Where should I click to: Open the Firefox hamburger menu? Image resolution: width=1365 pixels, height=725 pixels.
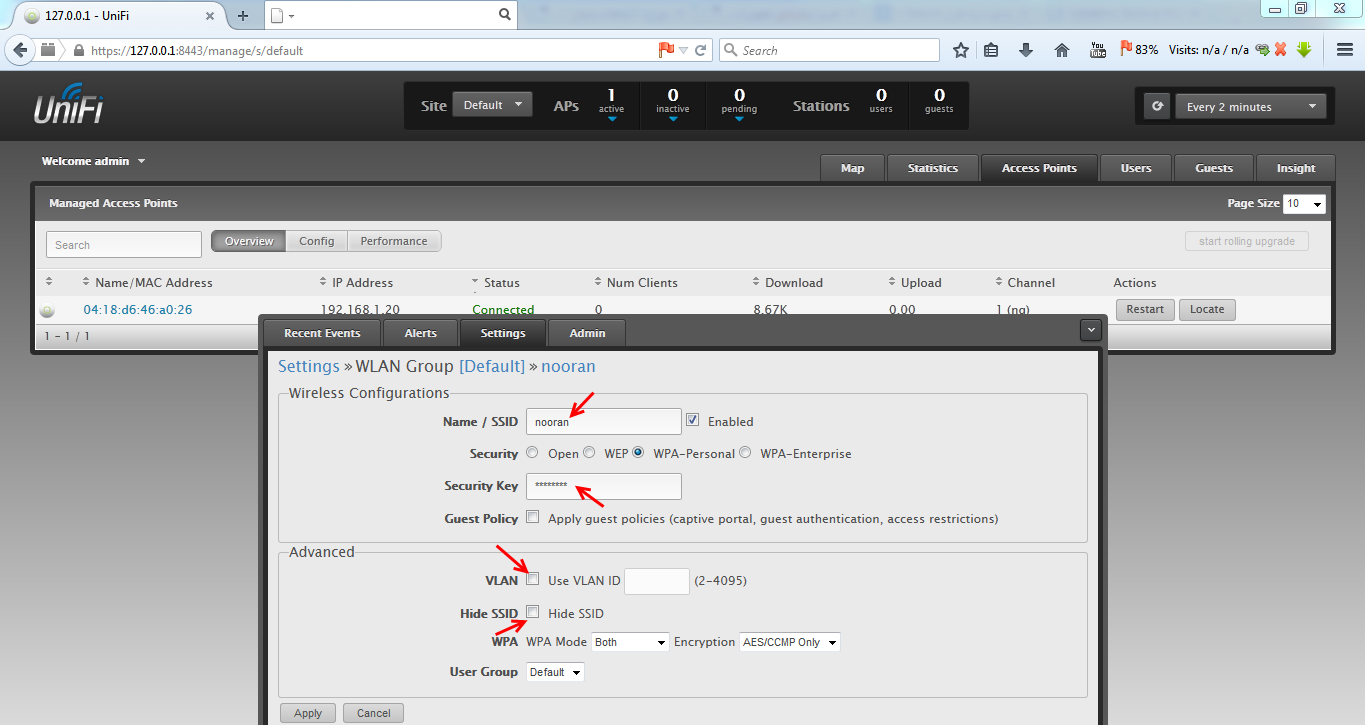1344,50
